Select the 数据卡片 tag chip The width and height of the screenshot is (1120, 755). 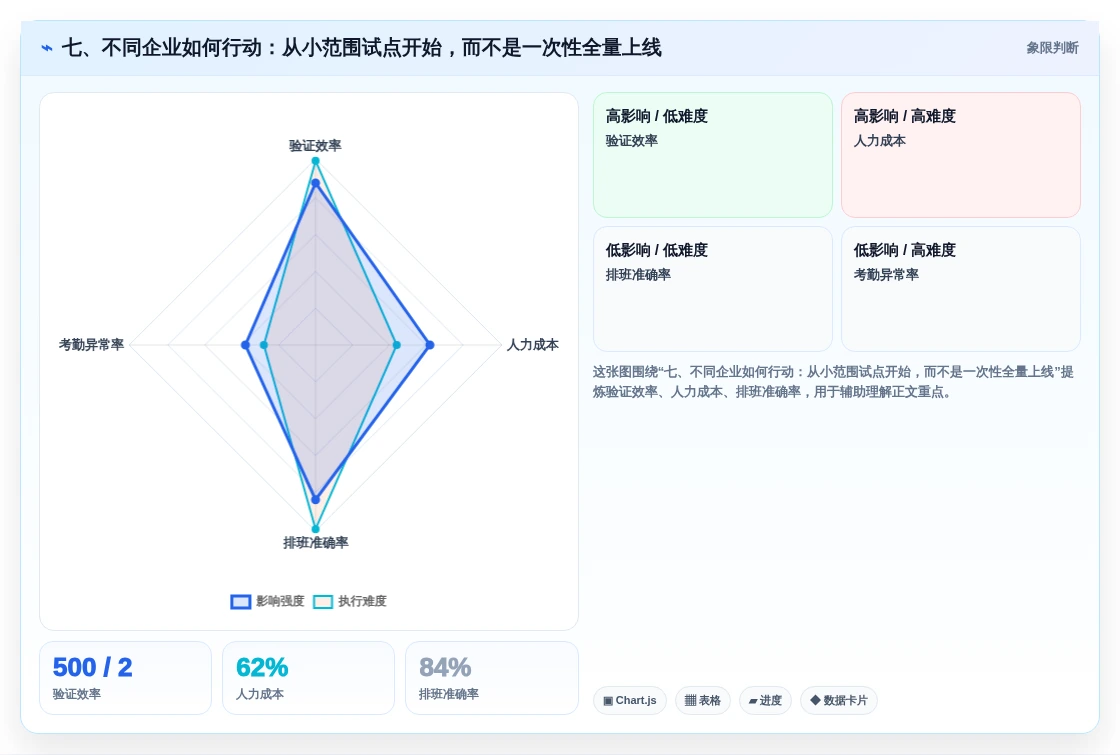tap(839, 700)
